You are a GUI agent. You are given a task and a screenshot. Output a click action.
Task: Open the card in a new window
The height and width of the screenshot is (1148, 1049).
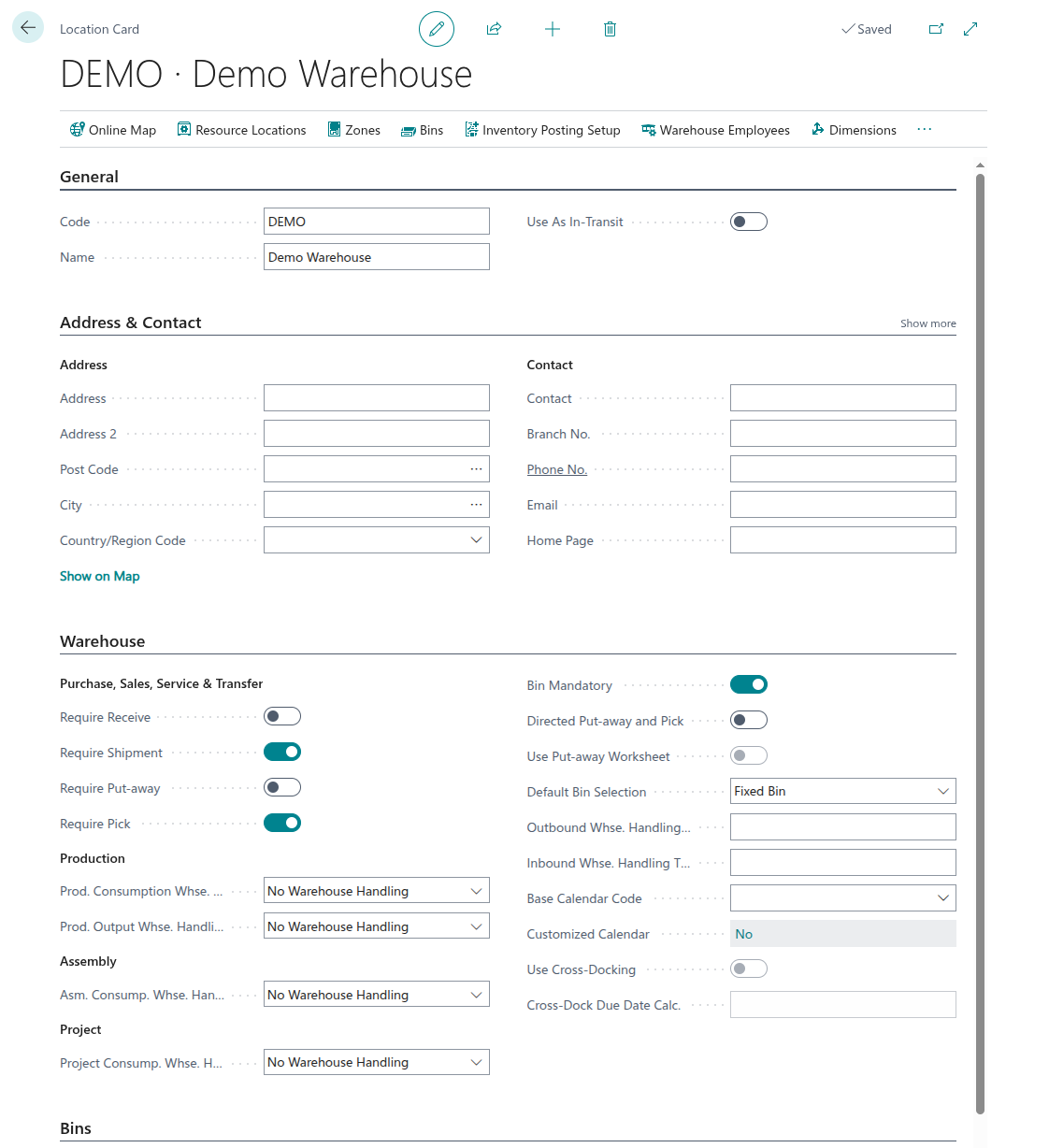point(935,29)
